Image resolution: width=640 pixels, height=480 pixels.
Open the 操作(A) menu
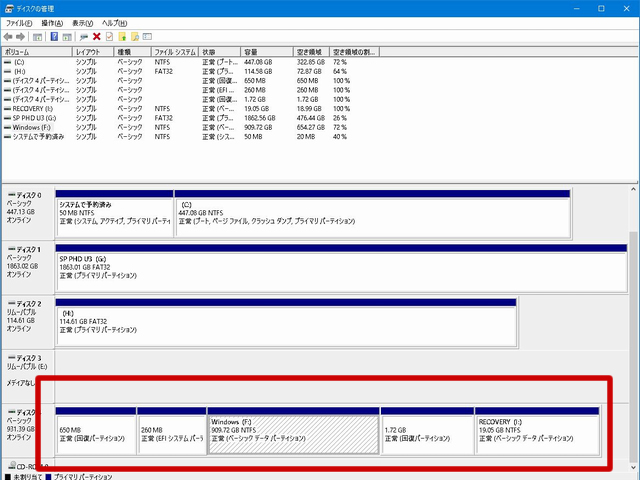coord(52,22)
